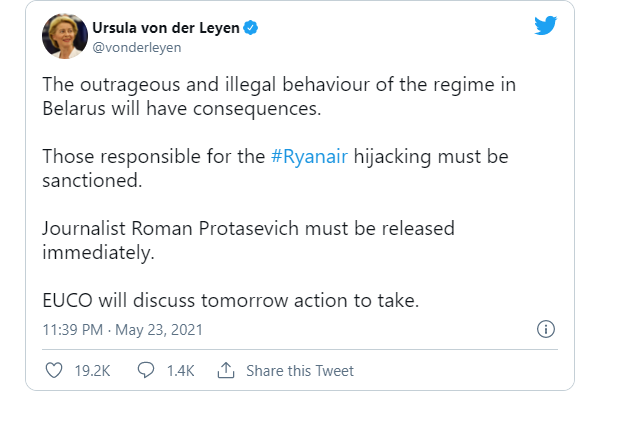The width and height of the screenshot is (623, 435).
Task: Open the @vonderleyen handle
Action: 138,47
